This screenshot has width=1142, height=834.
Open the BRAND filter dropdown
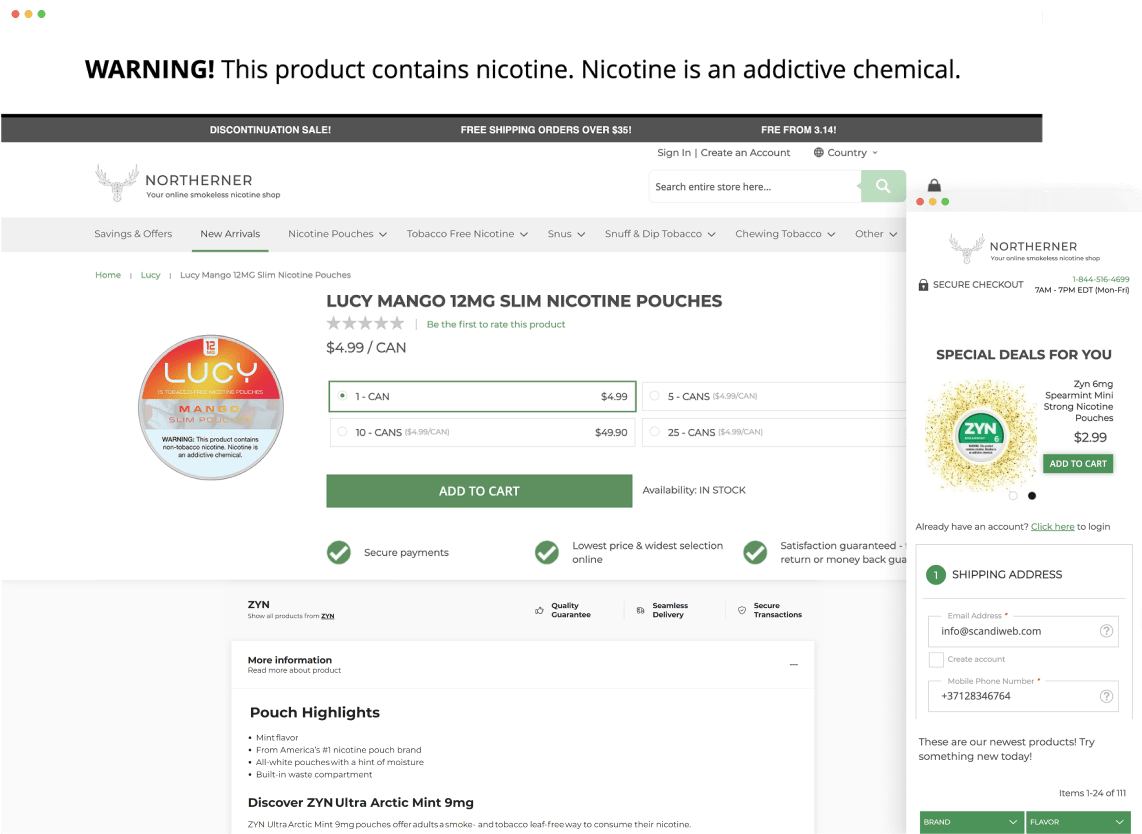click(x=971, y=822)
